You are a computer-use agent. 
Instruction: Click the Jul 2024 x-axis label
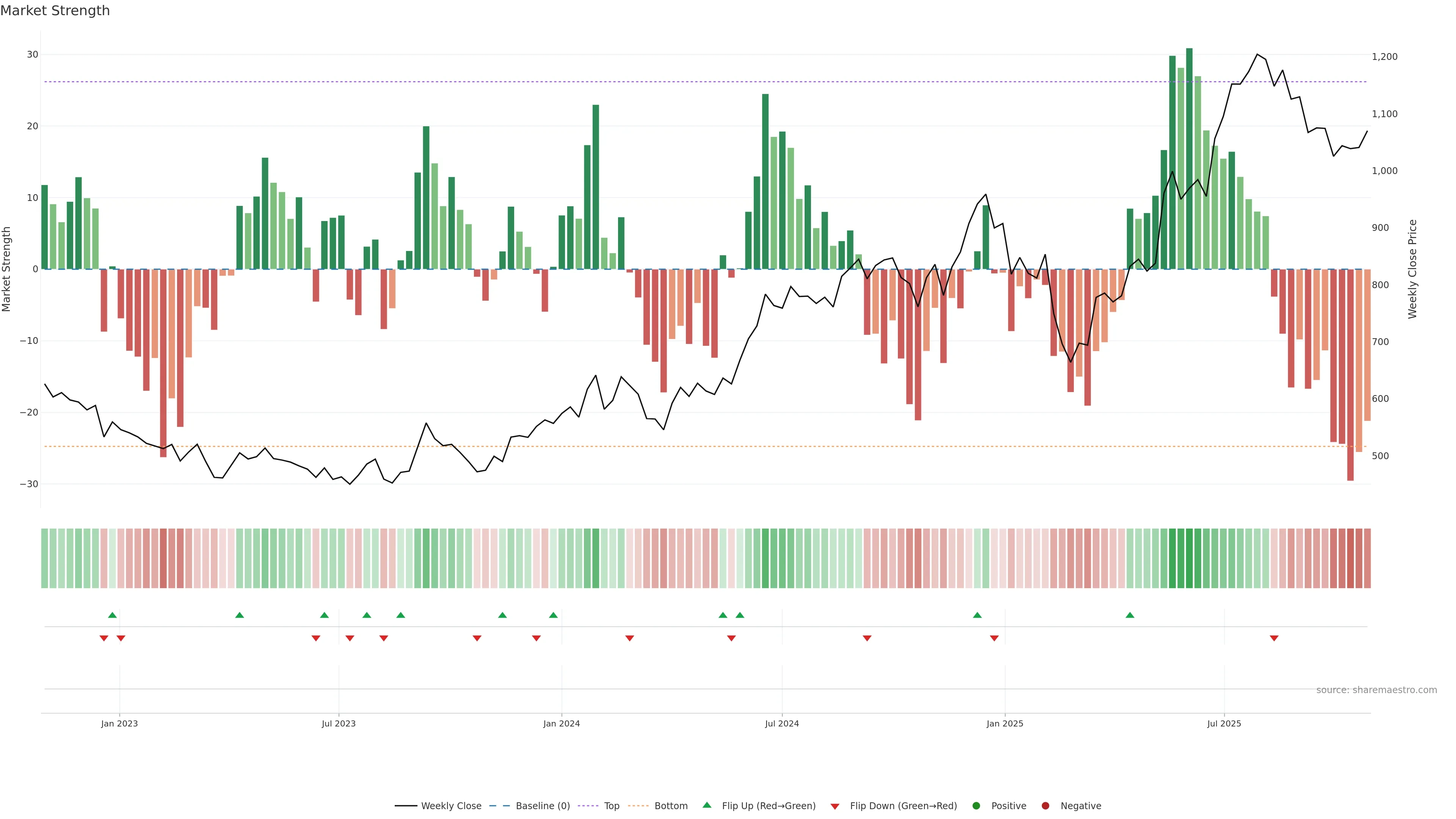[782, 723]
